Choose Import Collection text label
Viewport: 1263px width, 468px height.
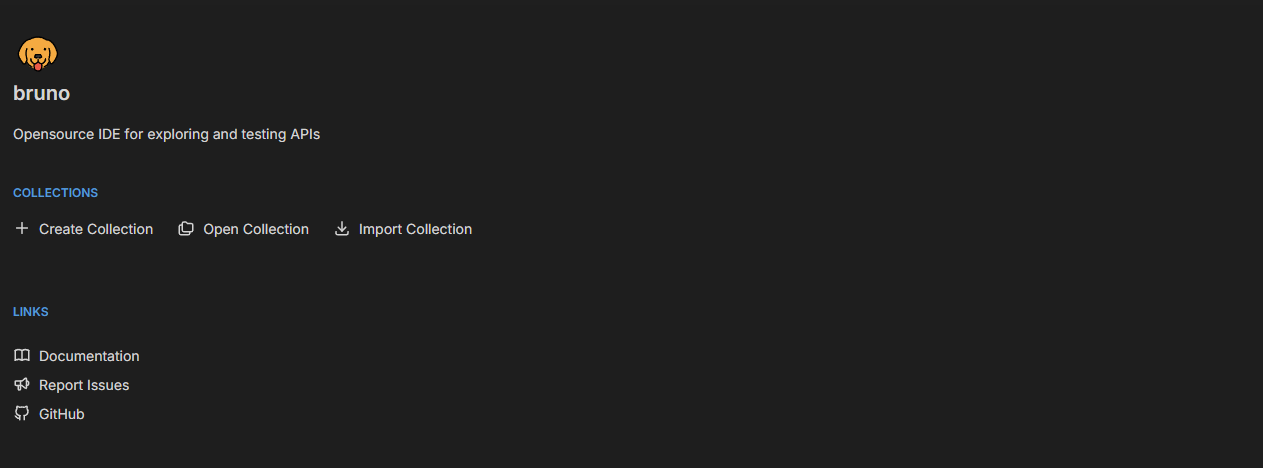coord(415,229)
